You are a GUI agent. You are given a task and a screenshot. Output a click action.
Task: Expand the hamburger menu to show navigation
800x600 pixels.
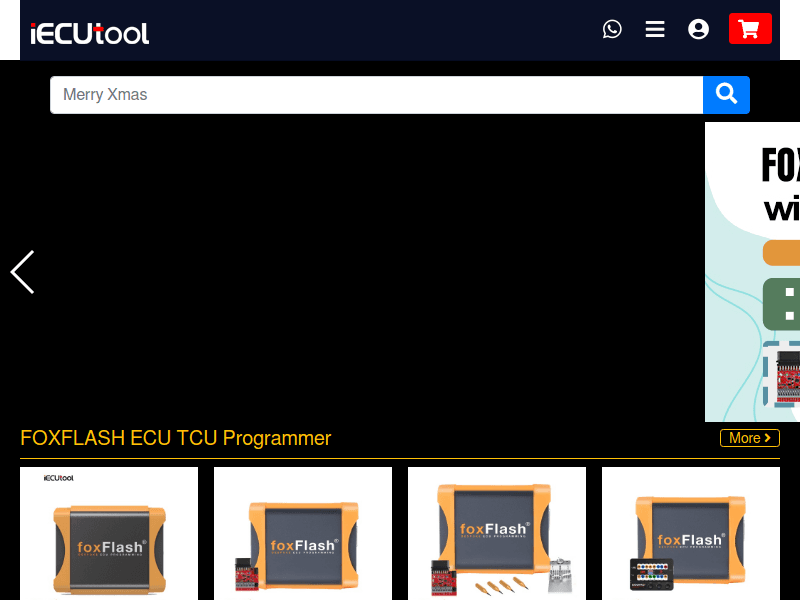click(x=655, y=29)
